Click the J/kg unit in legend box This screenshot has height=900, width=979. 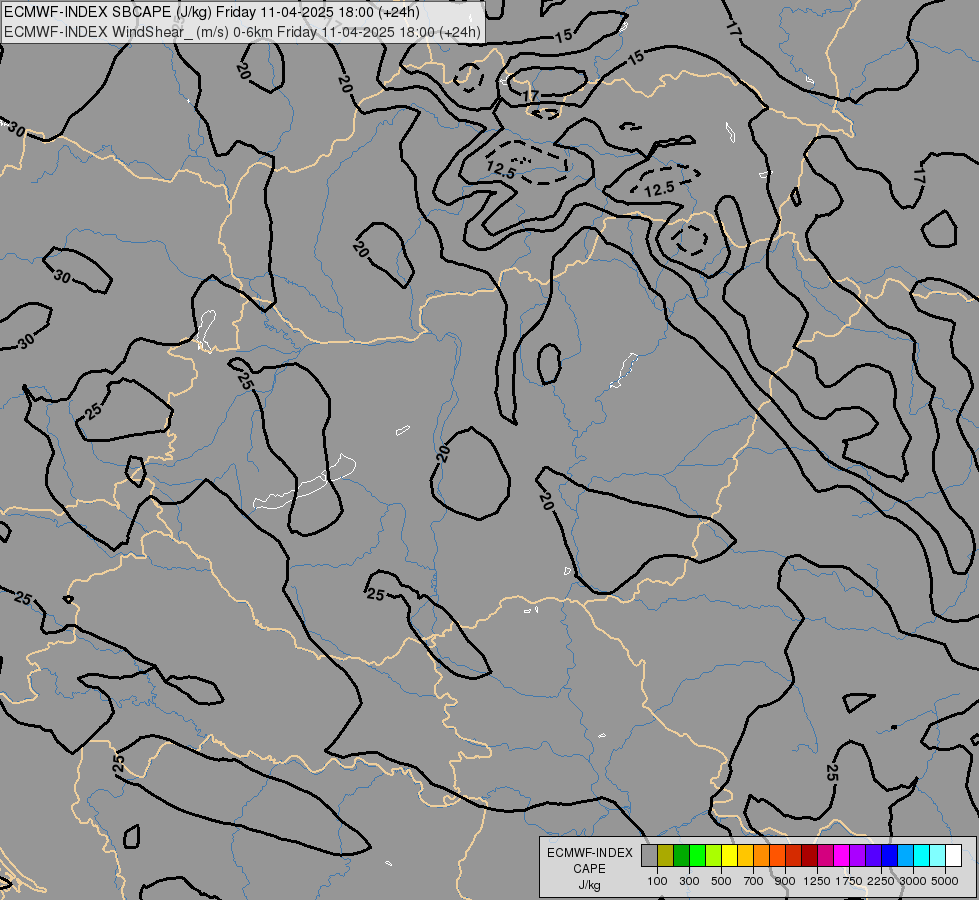point(589,886)
